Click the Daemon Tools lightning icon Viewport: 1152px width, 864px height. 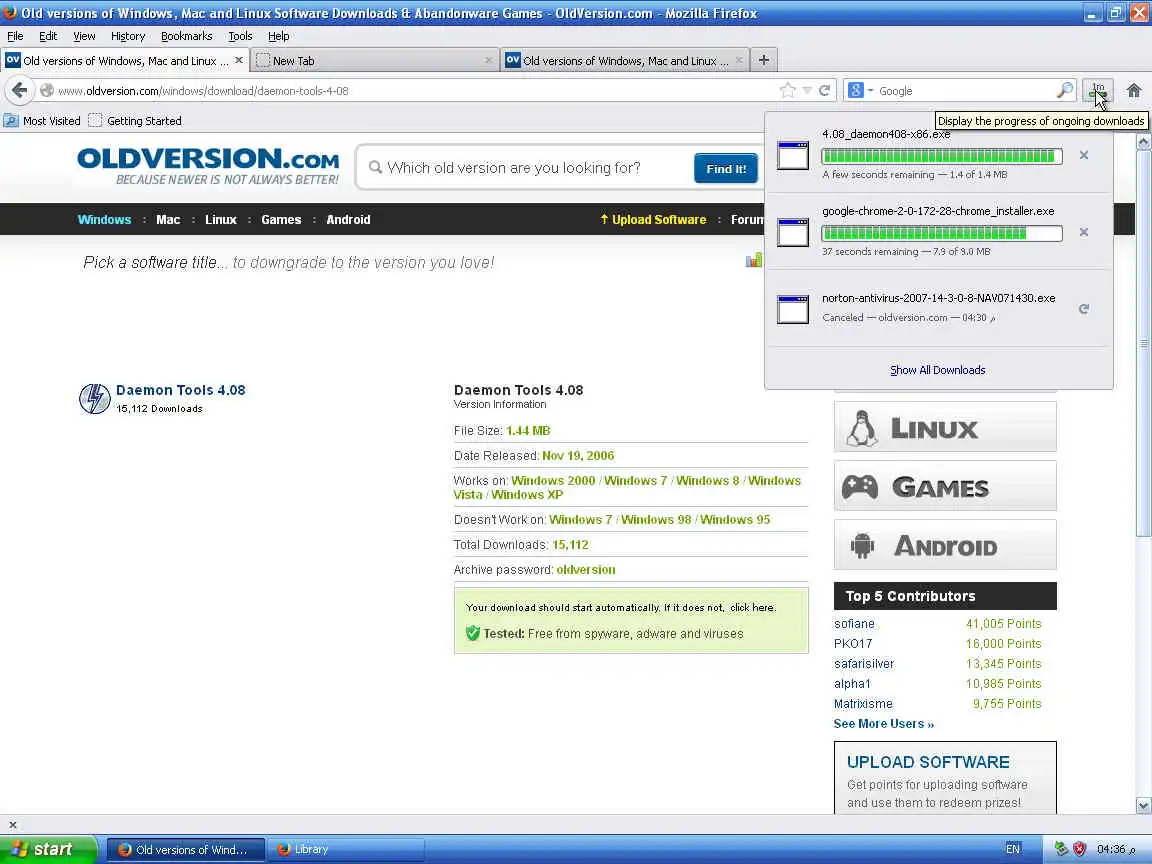95,398
